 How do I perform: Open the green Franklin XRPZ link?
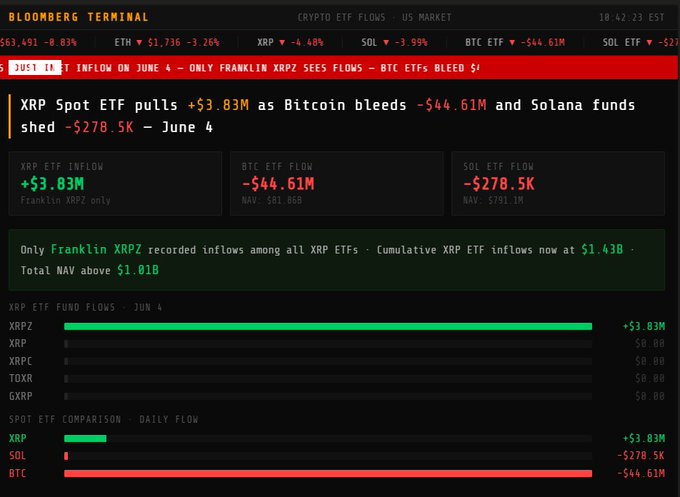[96, 249]
